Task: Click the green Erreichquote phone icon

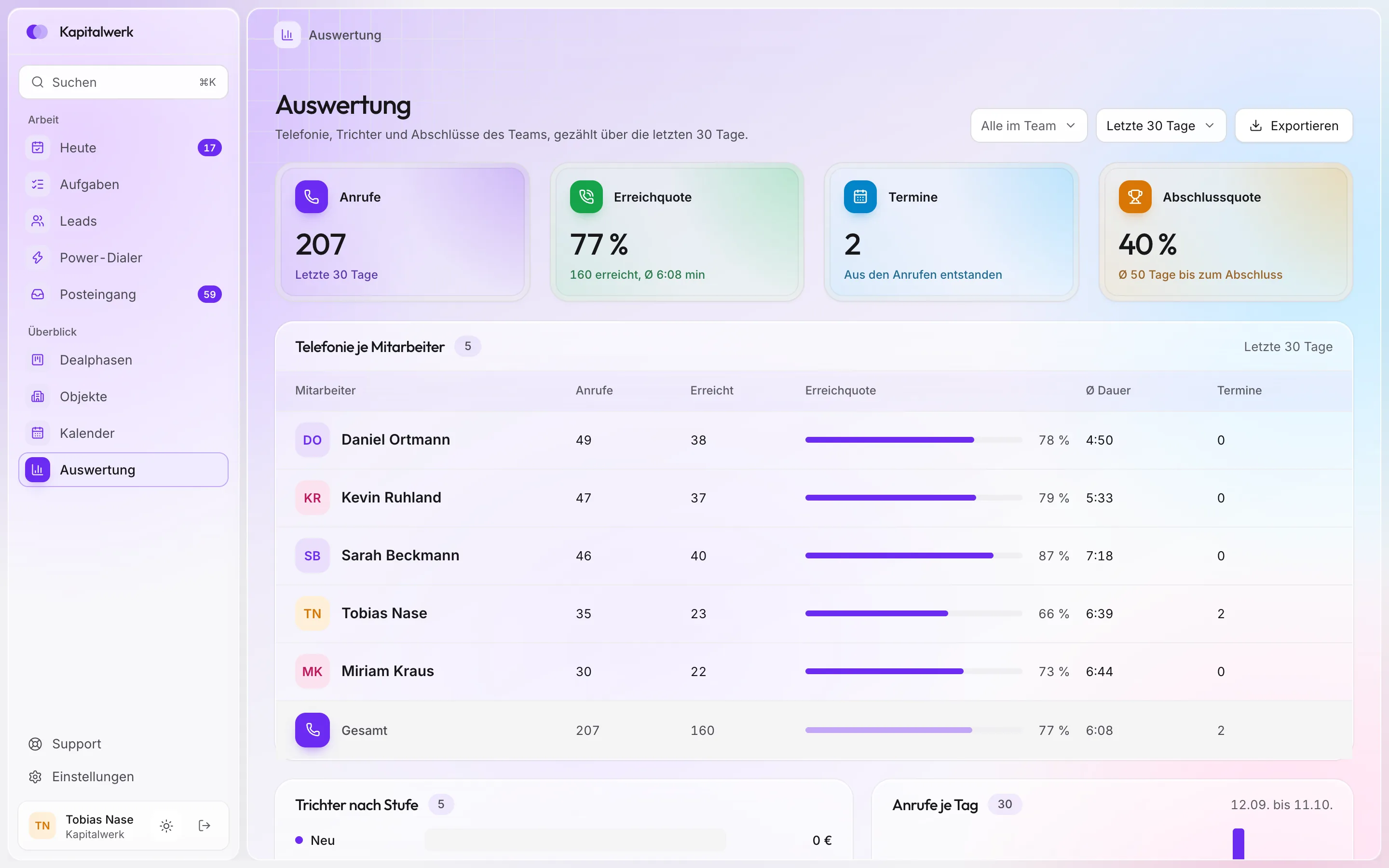Action: 586,197
